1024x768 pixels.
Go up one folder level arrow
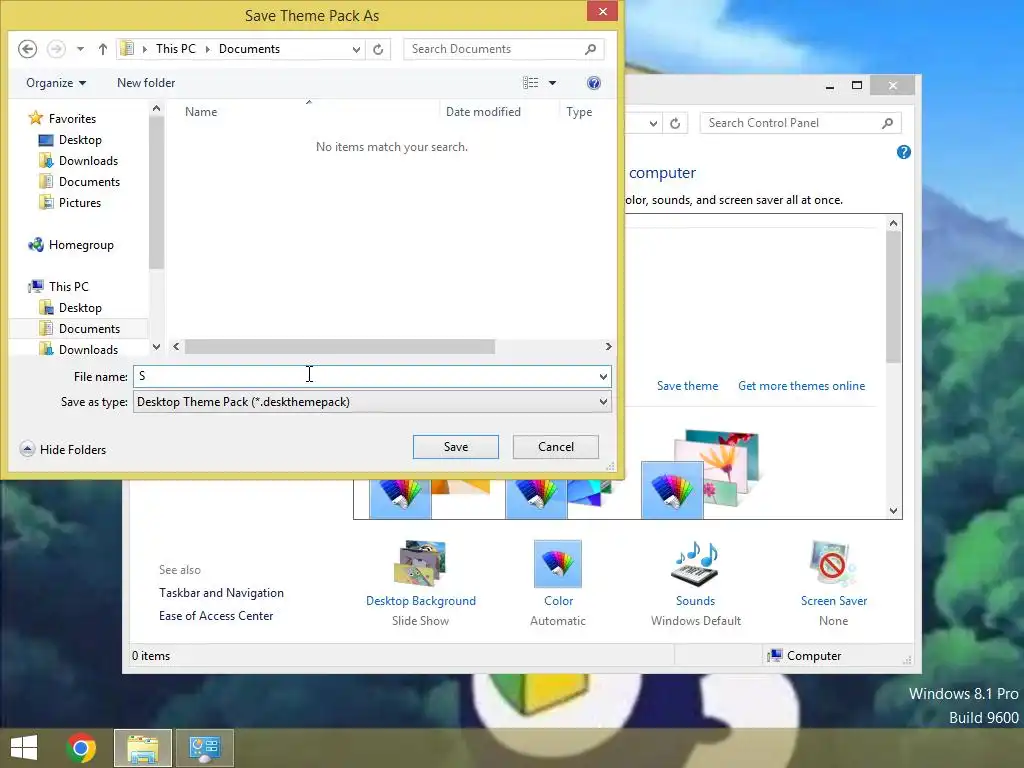(103, 49)
